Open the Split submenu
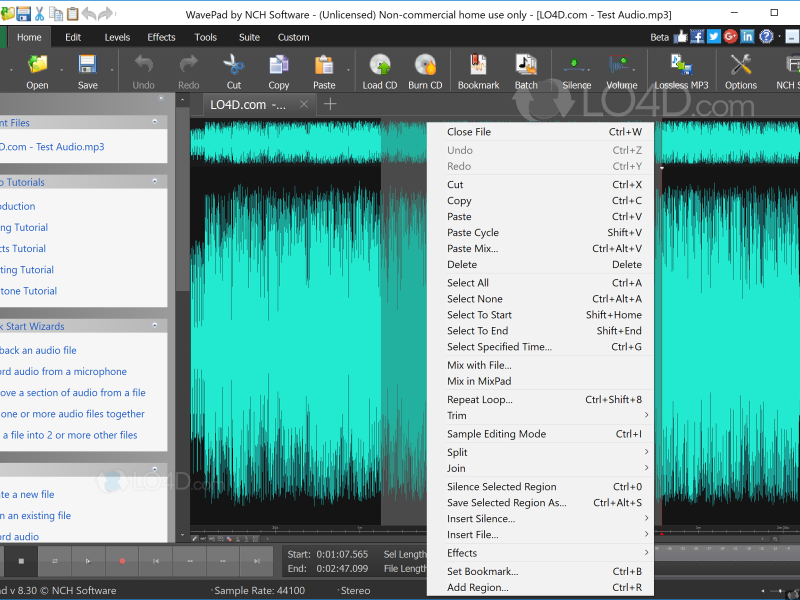This screenshot has height=600, width=800. click(540, 452)
